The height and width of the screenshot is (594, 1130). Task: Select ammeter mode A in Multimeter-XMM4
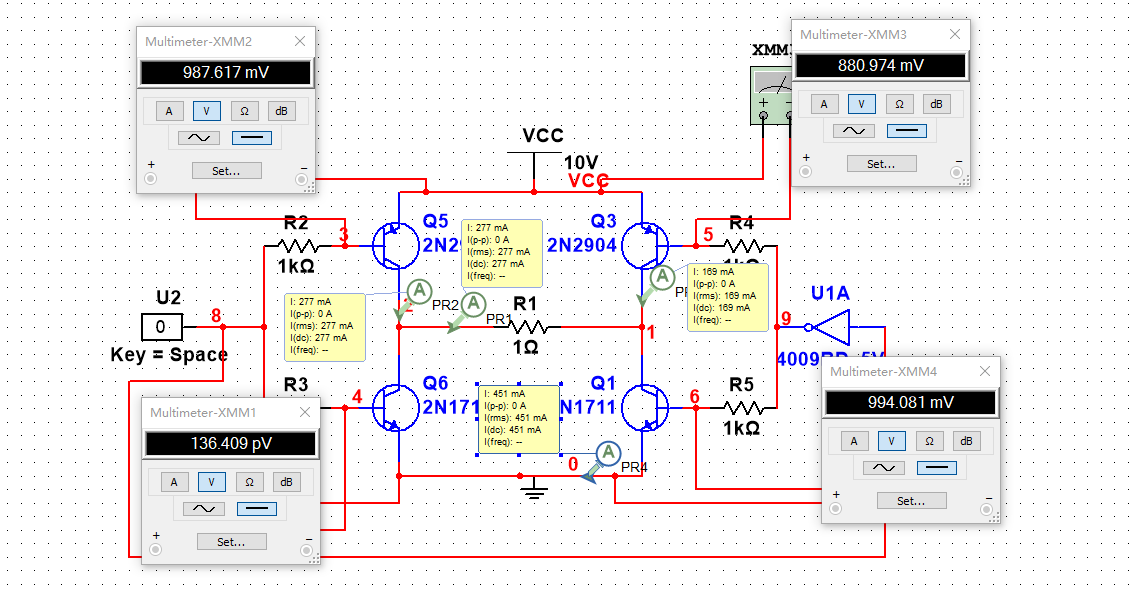click(855, 441)
